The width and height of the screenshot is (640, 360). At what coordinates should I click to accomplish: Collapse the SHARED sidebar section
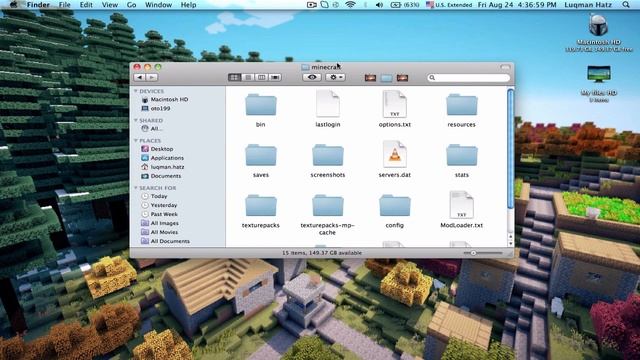click(136, 120)
